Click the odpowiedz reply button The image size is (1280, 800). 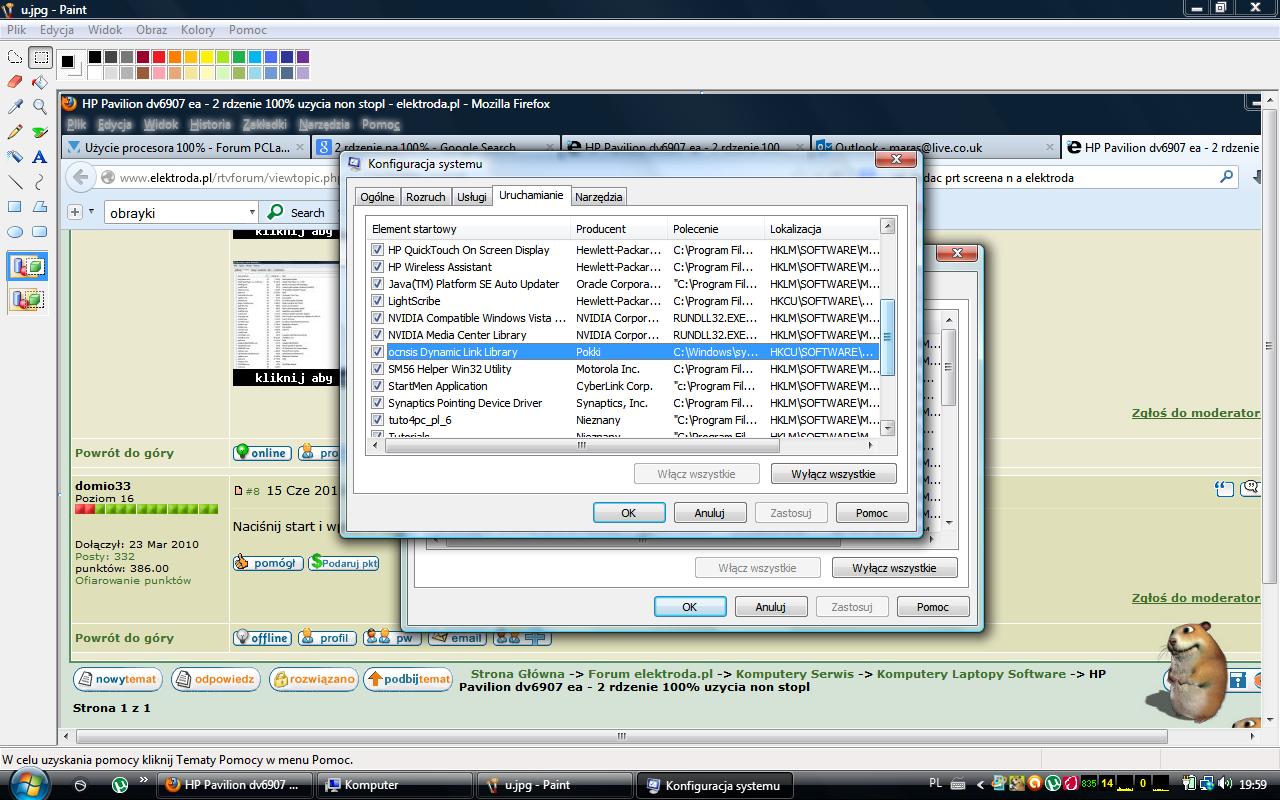coord(214,680)
